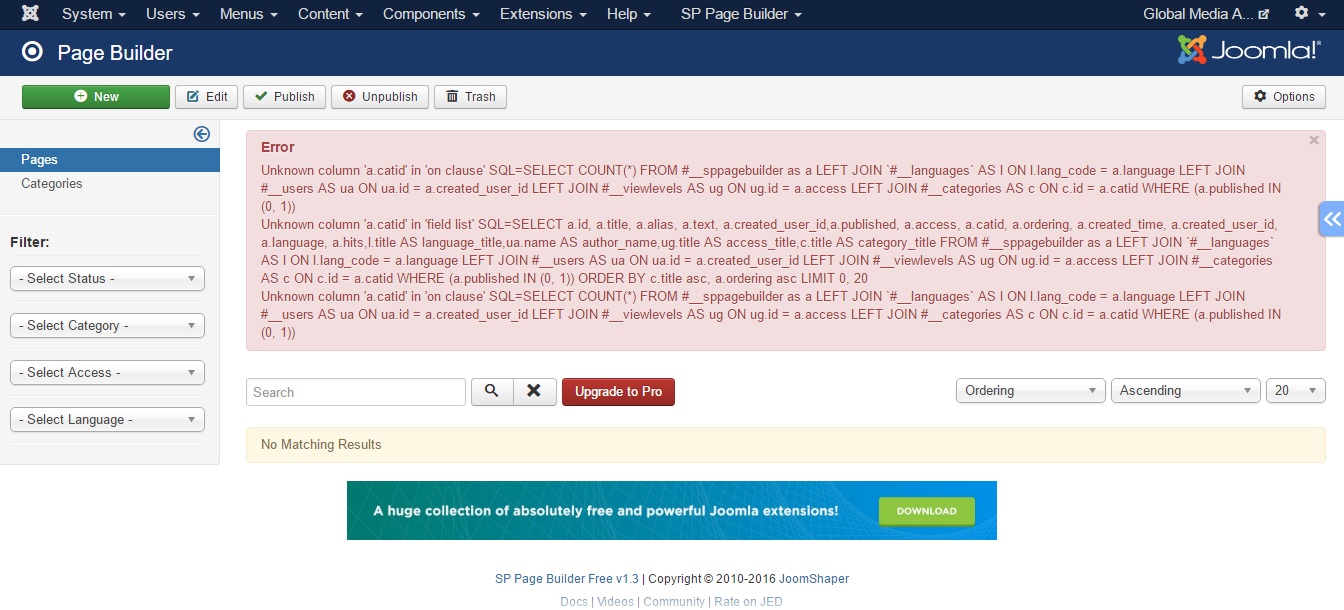Open the Global Media site link

1206,14
